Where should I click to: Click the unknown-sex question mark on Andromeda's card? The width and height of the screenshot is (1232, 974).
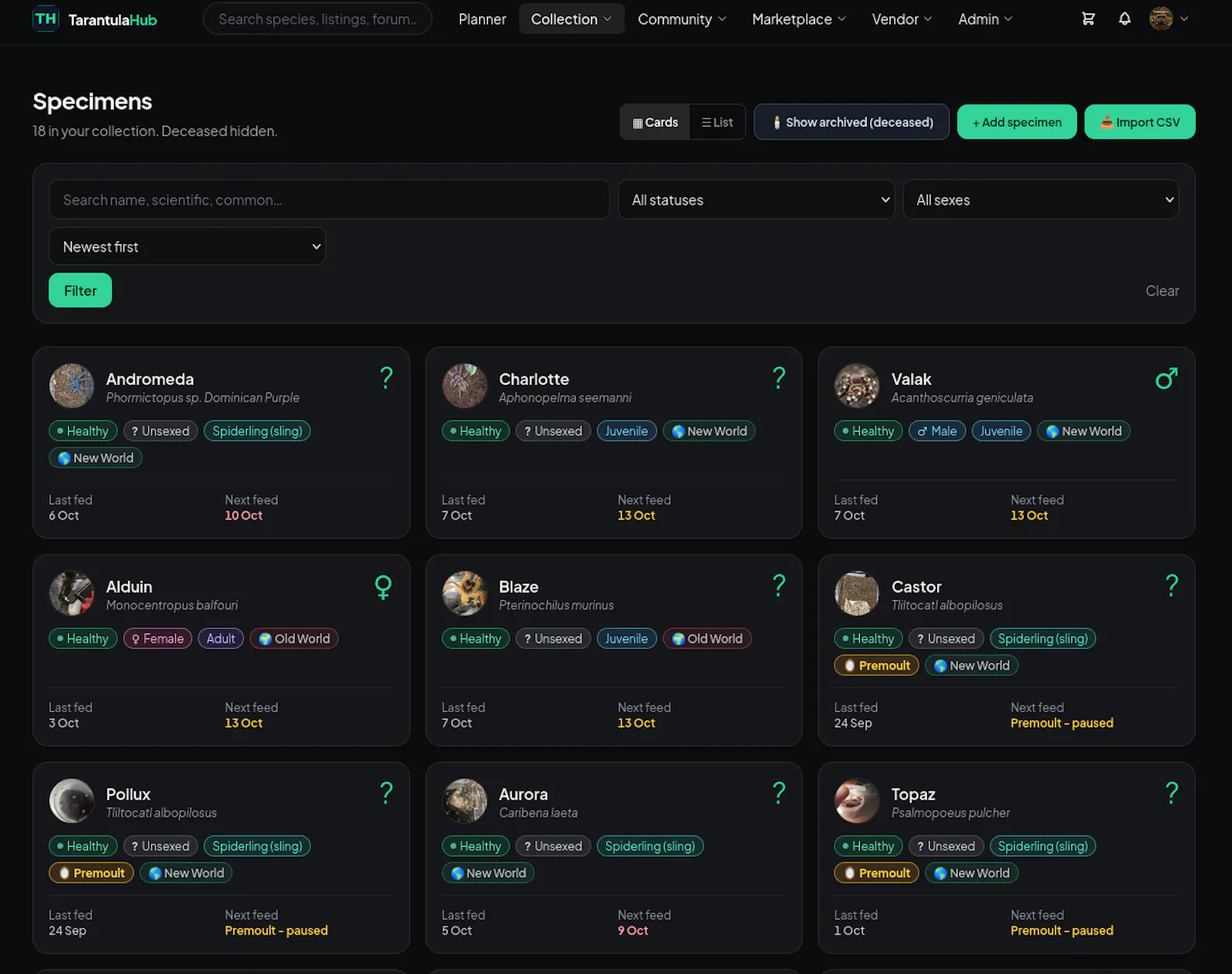pyautogui.click(x=387, y=377)
